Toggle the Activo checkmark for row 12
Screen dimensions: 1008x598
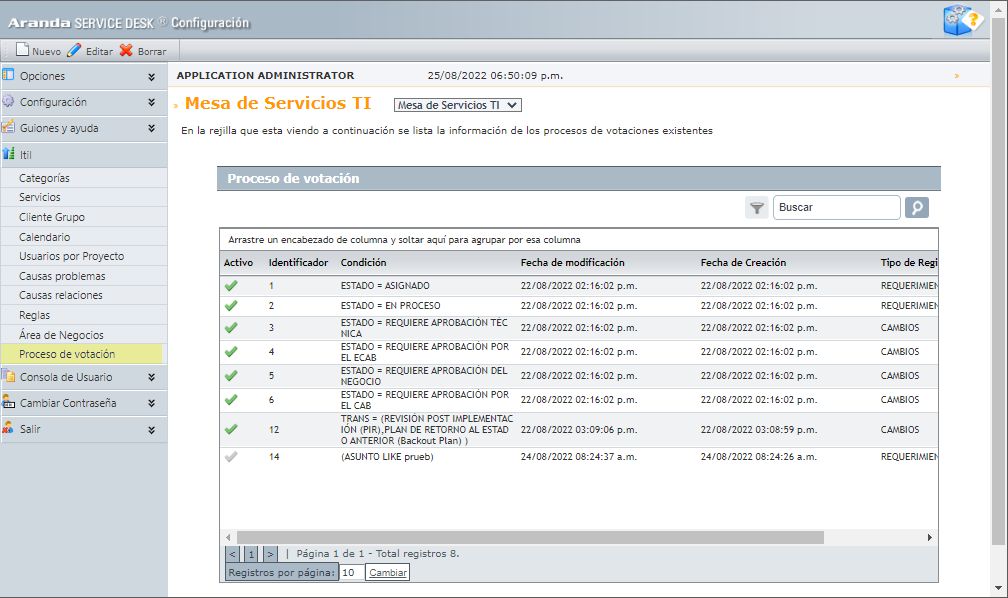[x=232, y=429]
